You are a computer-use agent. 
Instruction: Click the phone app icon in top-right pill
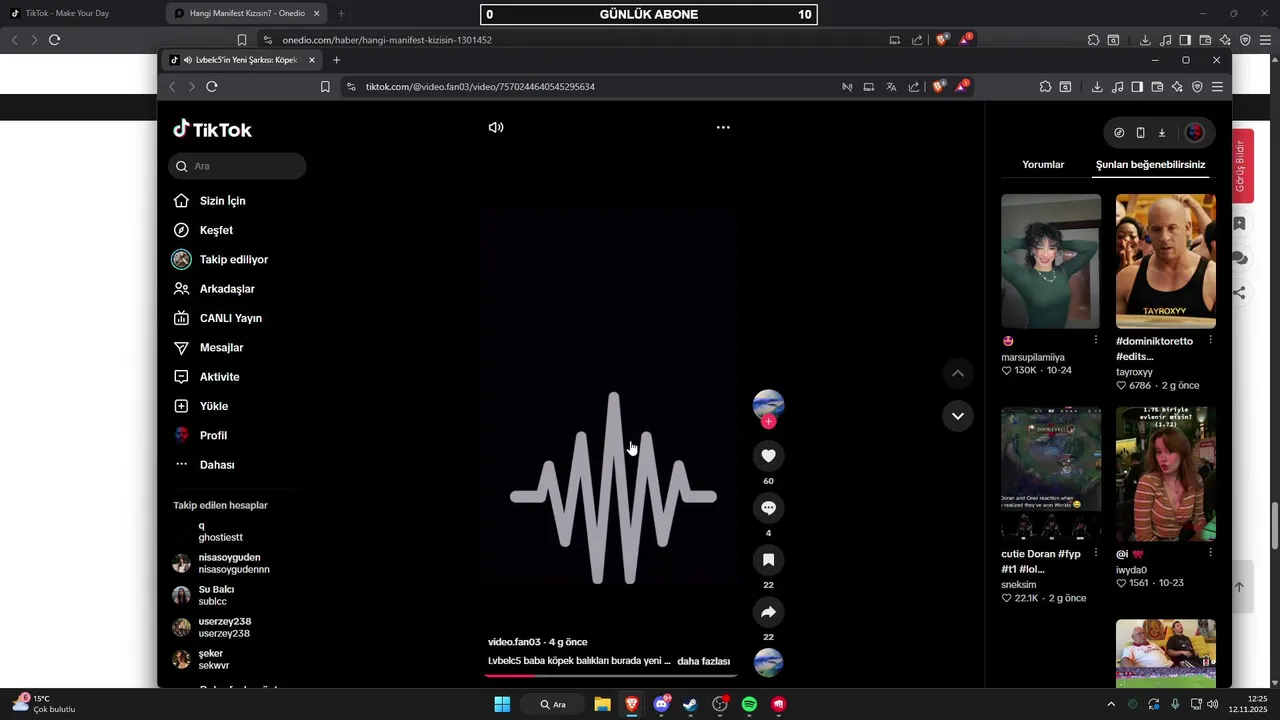(x=1140, y=133)
